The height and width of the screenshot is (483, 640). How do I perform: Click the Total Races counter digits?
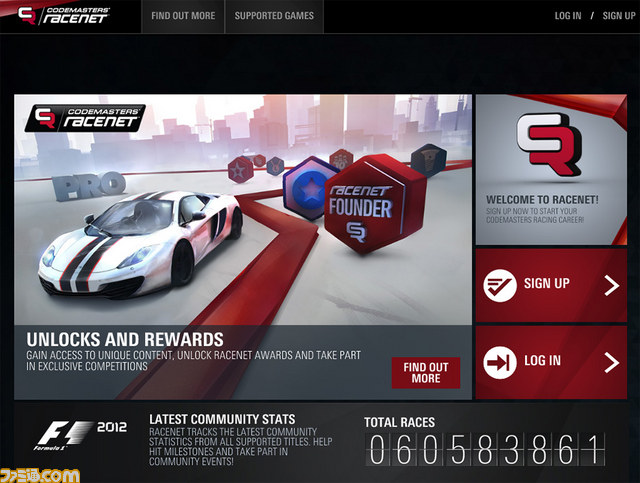coord(485,450)
